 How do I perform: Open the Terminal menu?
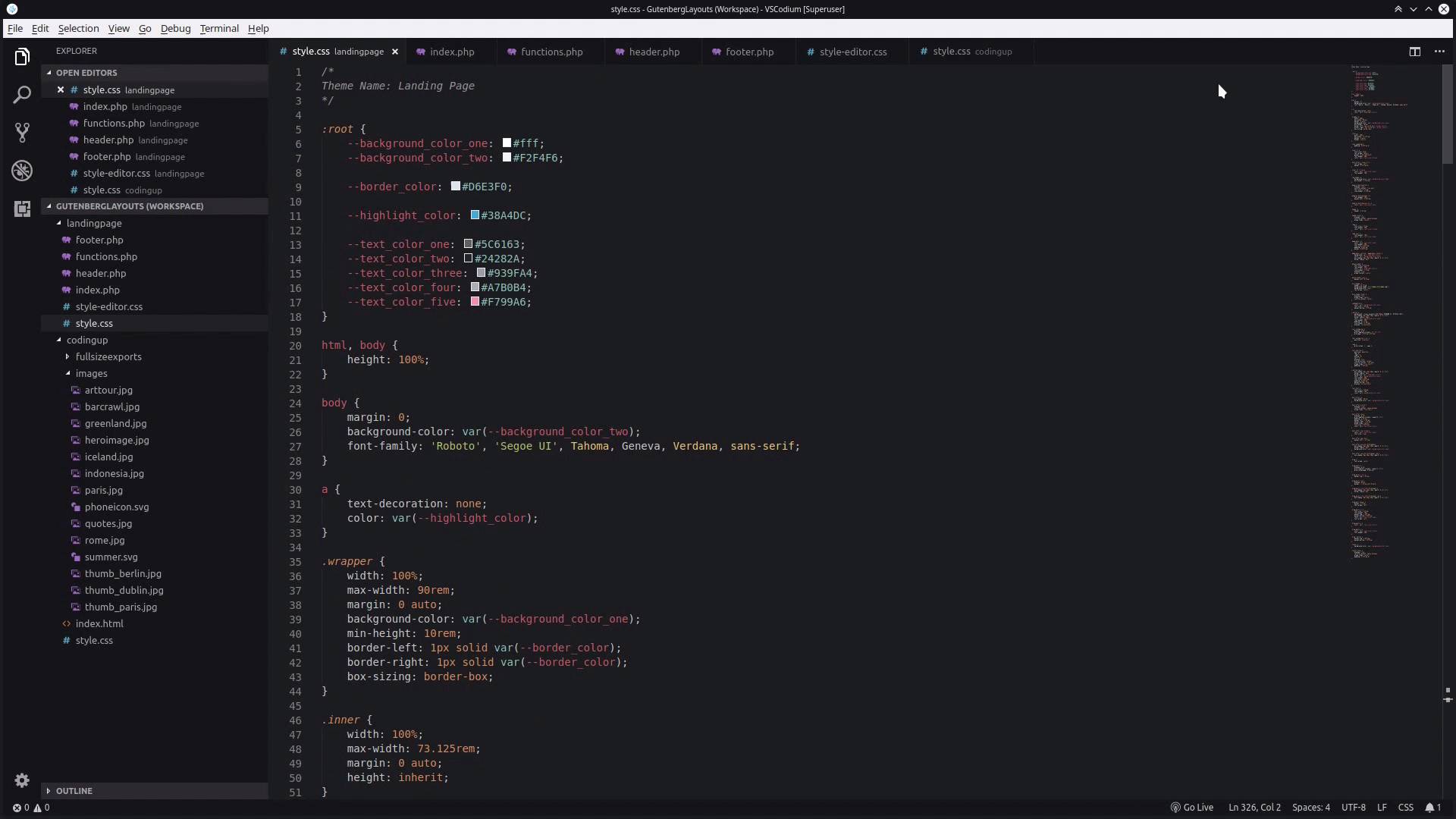coord(219,28)
